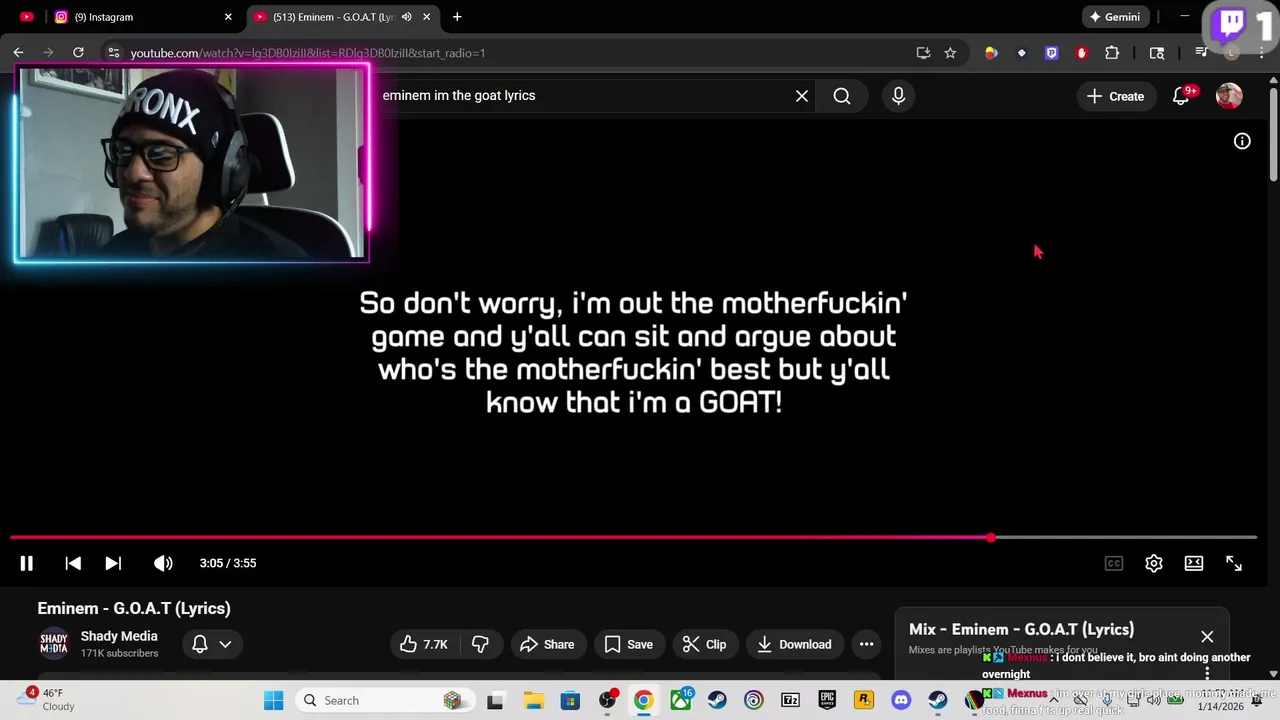1280x720 pixels.
Task: Create a Clip of the video
Action: click(x=705, y=644)
